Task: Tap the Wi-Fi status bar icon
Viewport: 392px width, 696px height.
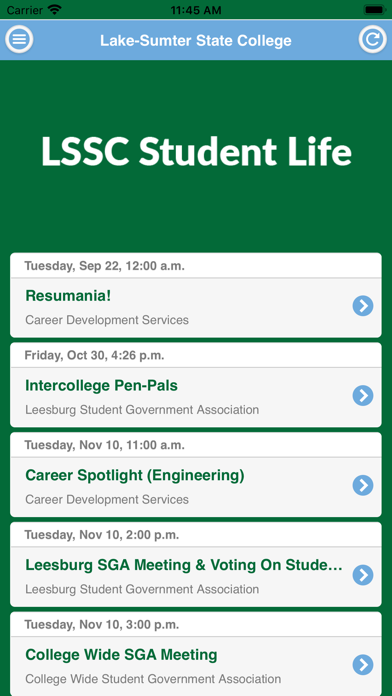Action: click(x=55, y=9)
